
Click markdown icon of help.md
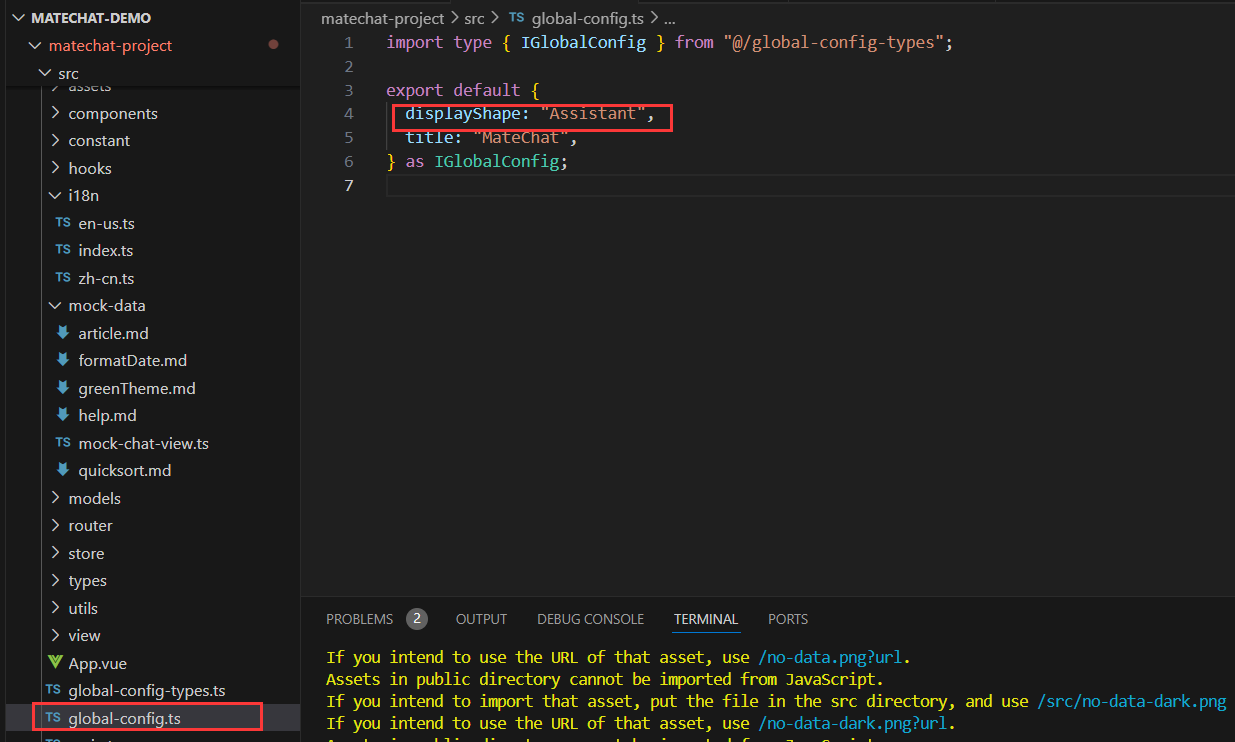[64, 415]
